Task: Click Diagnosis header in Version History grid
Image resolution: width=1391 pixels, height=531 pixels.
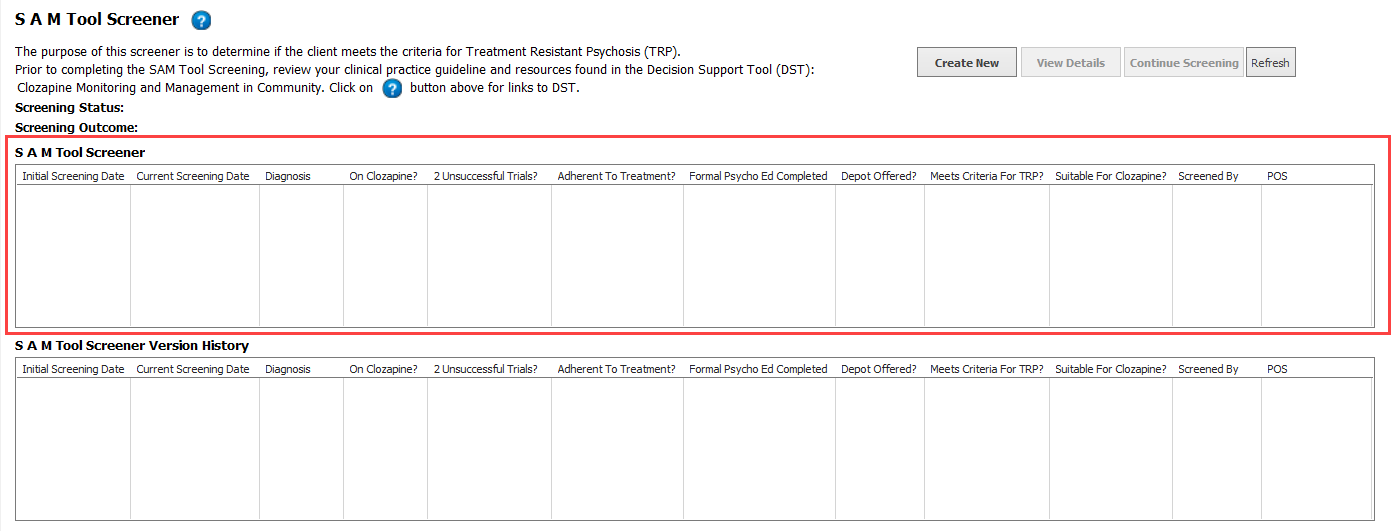Action: (x=288, y=369)
